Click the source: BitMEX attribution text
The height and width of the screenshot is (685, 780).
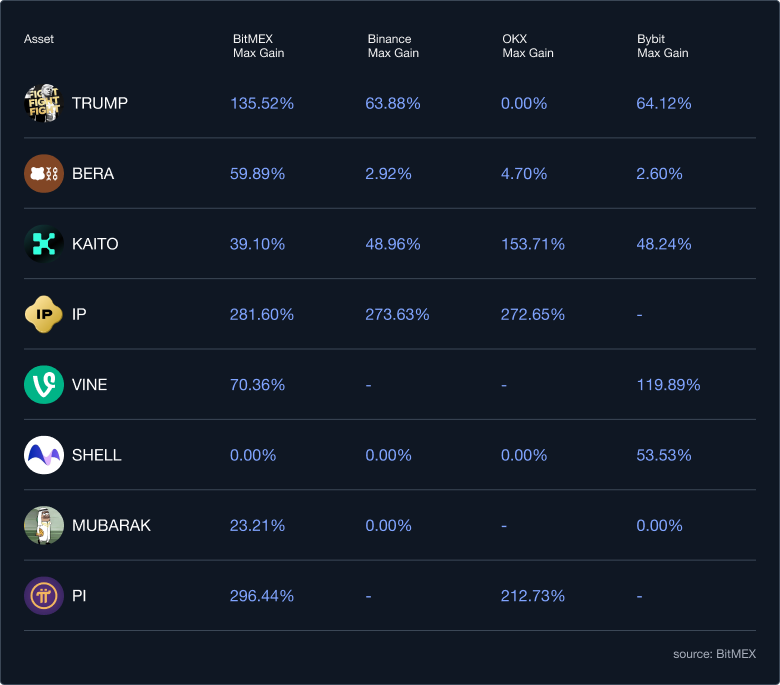click(x=714, y=653)
